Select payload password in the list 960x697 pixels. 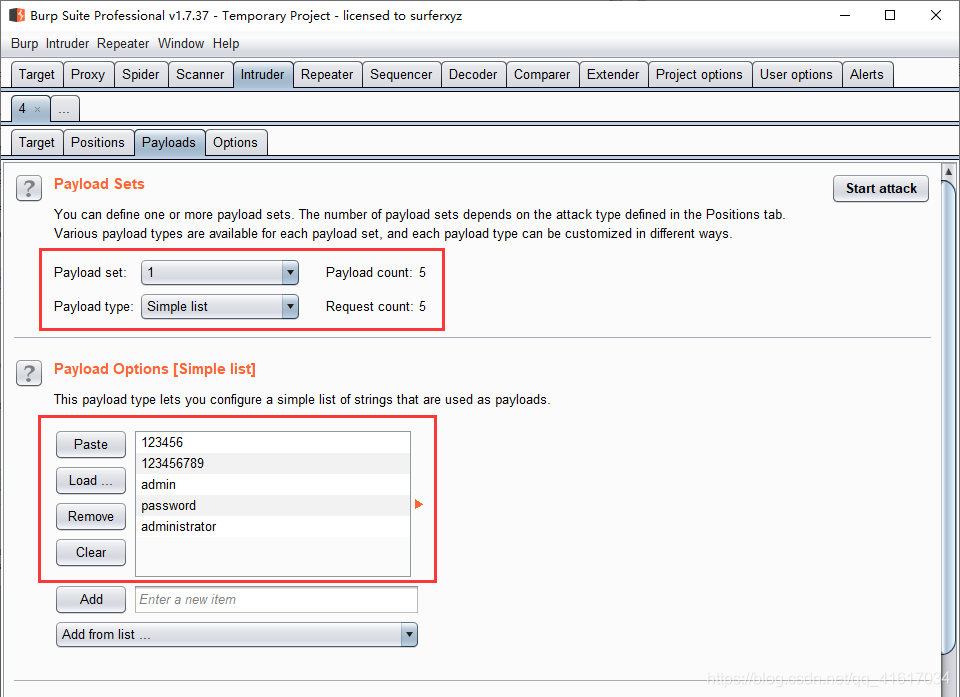click(x=272, y=505)
